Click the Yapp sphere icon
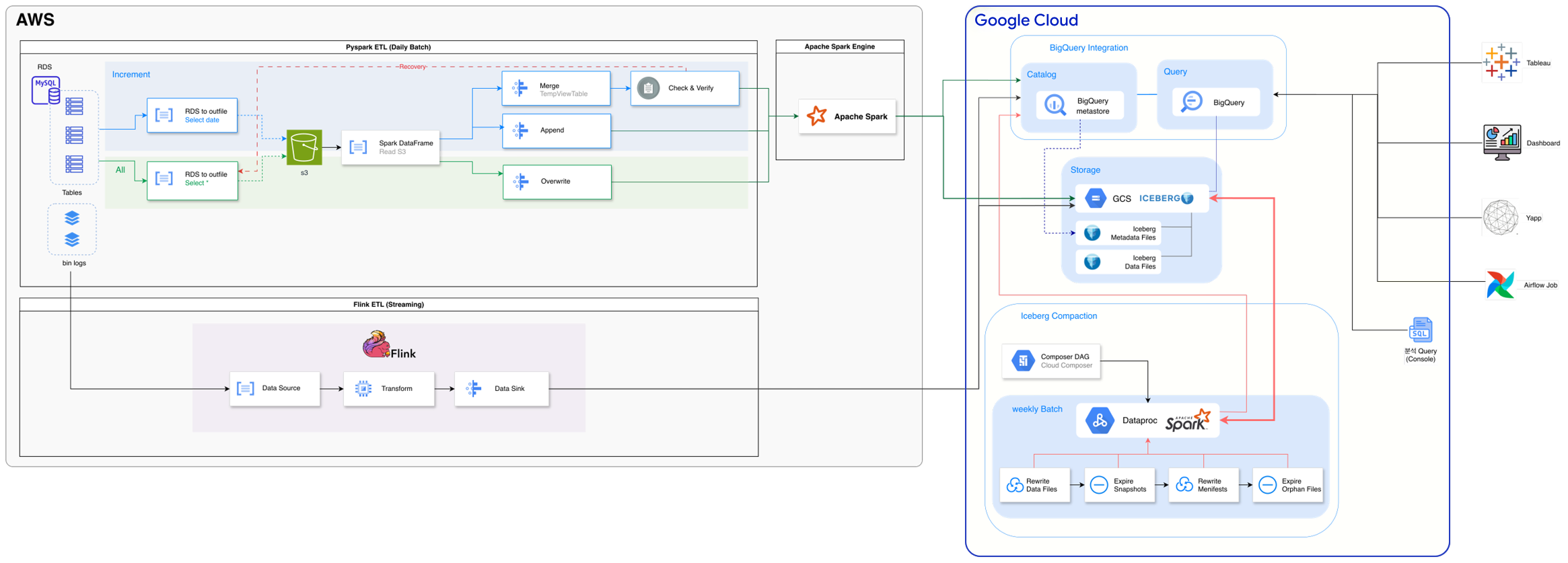 tap(1501, 218)
